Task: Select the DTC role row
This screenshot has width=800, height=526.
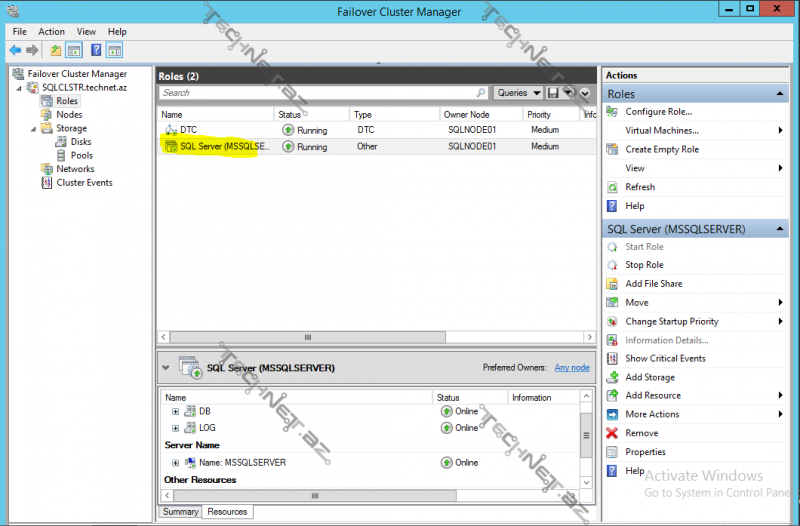Action: 188,130
